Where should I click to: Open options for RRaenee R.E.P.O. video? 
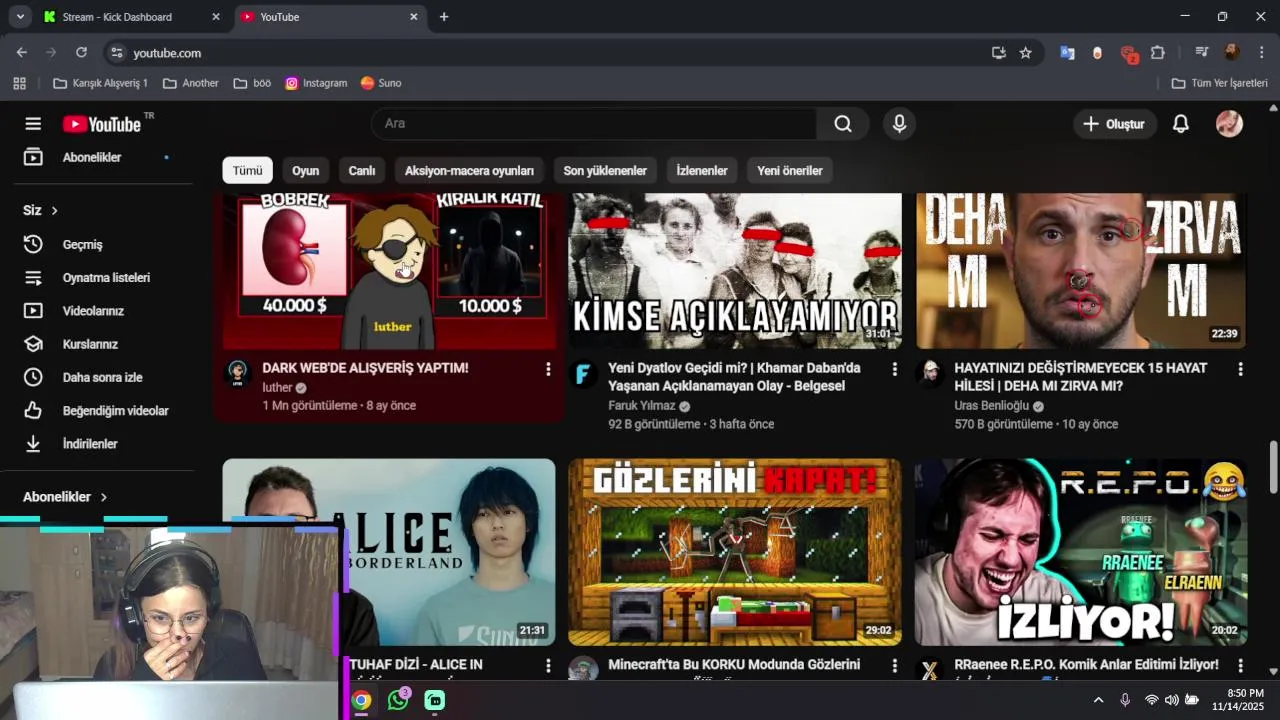coord(1240,665)
